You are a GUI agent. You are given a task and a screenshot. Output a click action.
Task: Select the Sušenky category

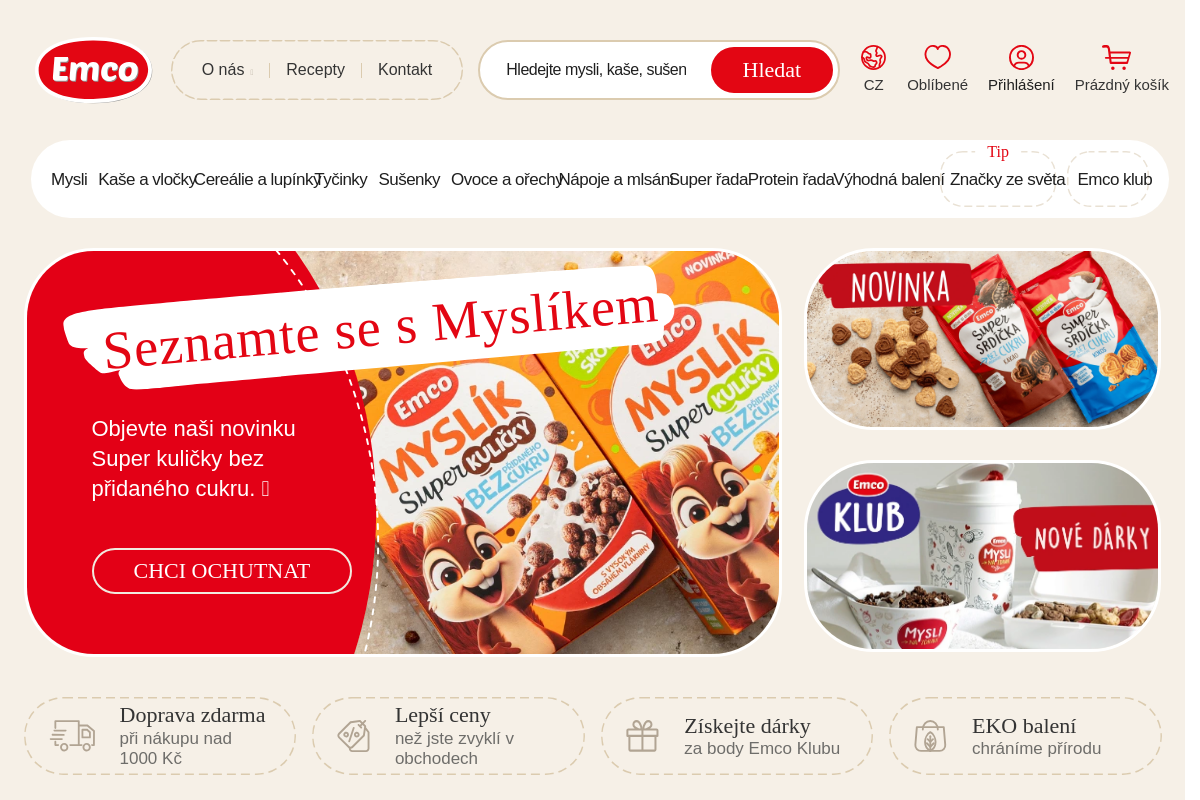click(x=409, y=180)
